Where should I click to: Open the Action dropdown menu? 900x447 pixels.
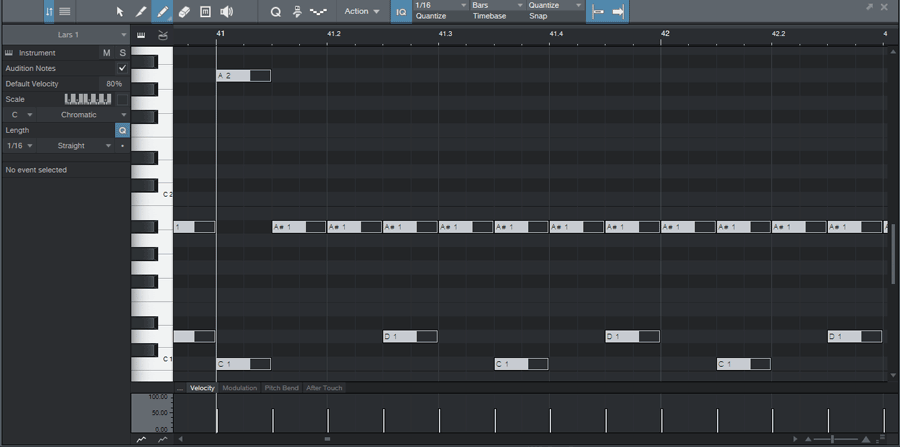click(x=362, y=11)
